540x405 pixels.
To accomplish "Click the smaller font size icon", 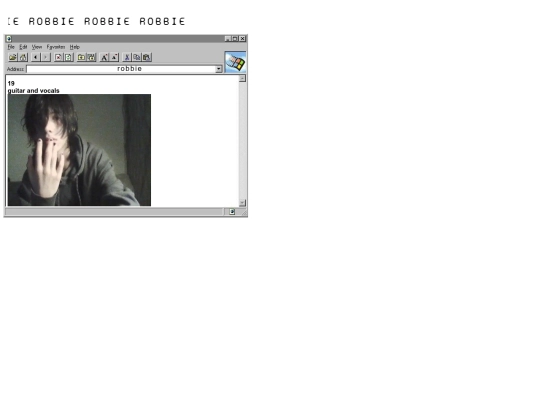I will tap(114, 57).
